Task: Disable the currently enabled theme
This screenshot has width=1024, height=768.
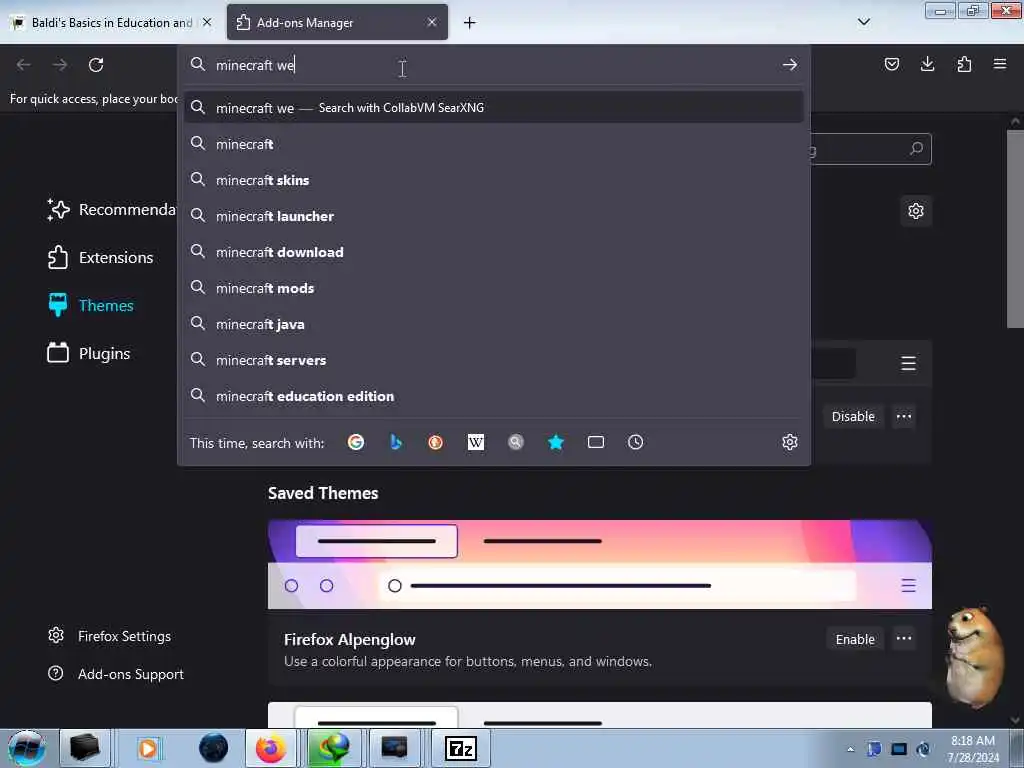Action: click(853, 416)
